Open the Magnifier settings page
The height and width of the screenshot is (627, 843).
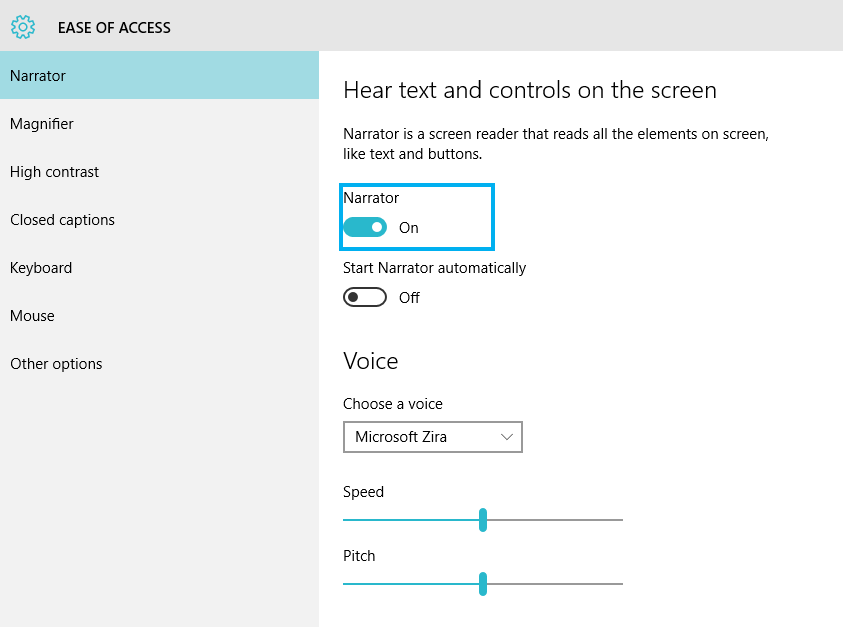click(159, 124)
